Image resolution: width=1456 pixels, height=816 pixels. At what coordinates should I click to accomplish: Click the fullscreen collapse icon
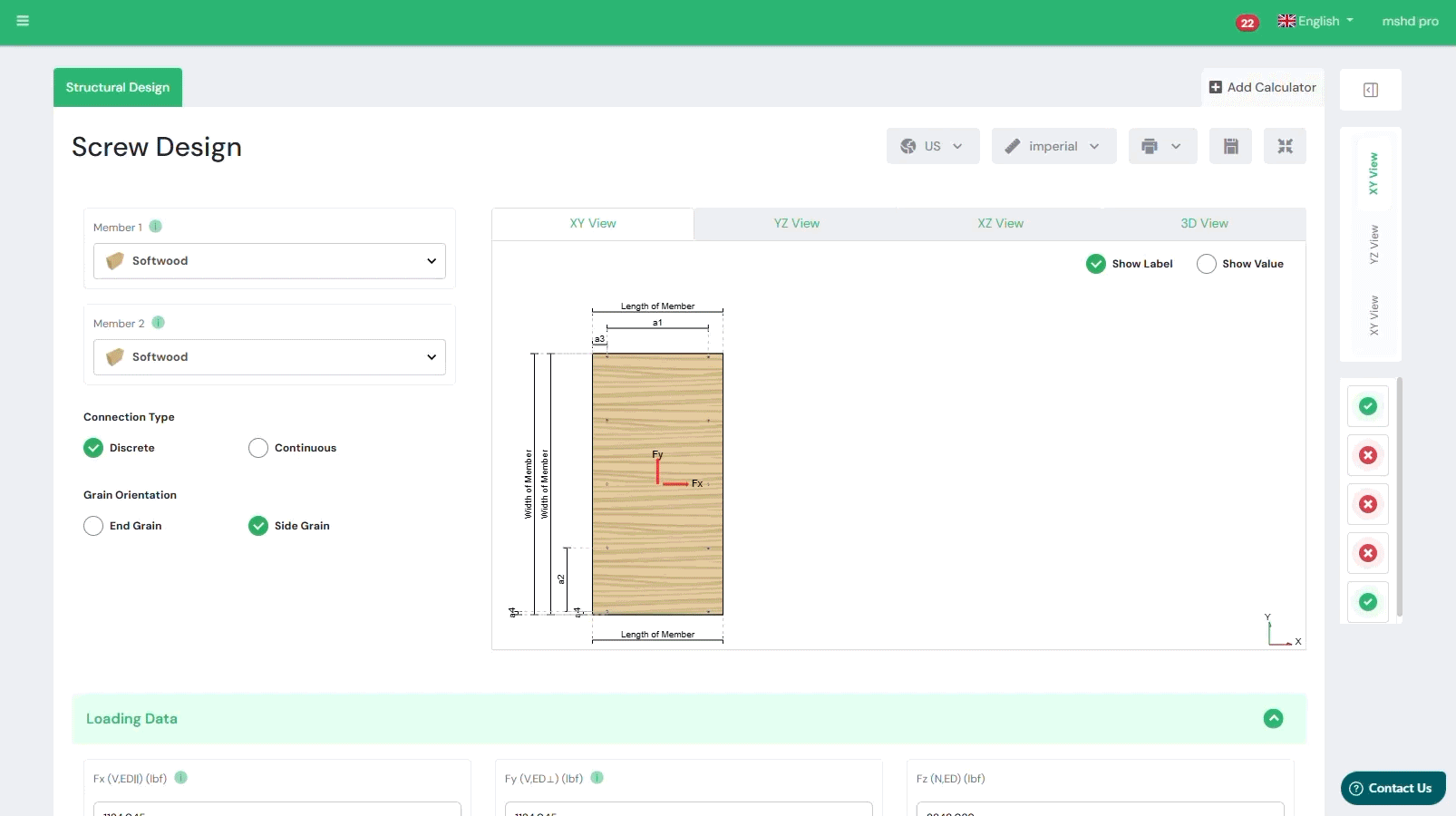[1285, 146]
